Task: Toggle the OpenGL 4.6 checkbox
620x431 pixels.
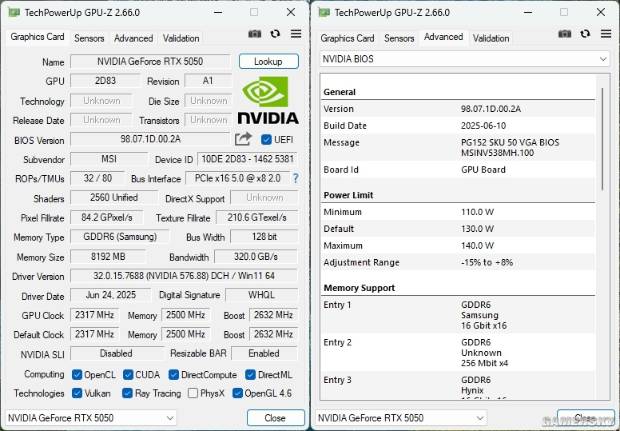Action: coord(238,393)
